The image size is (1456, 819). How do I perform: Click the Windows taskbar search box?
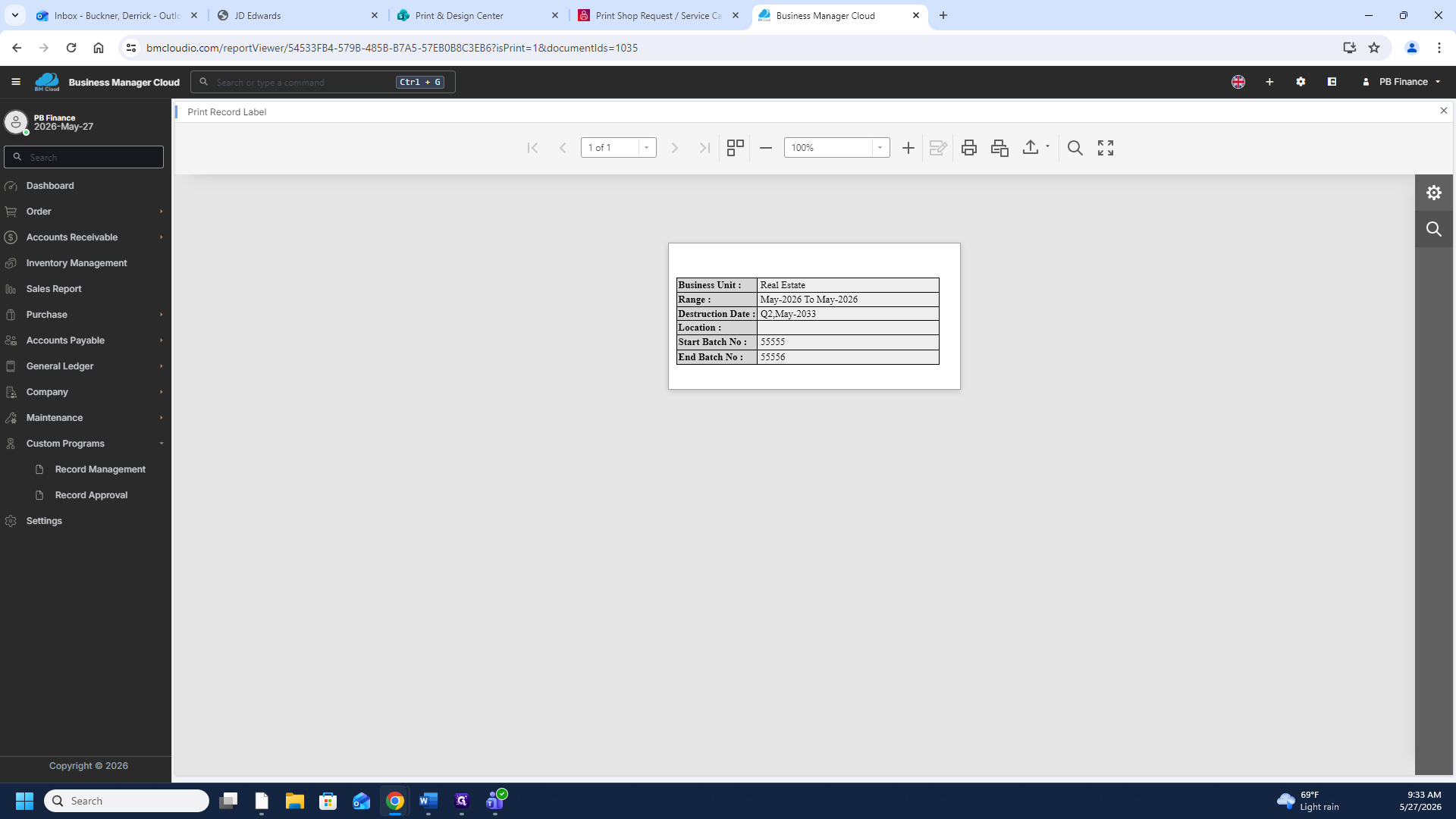(x=127, y=801)
